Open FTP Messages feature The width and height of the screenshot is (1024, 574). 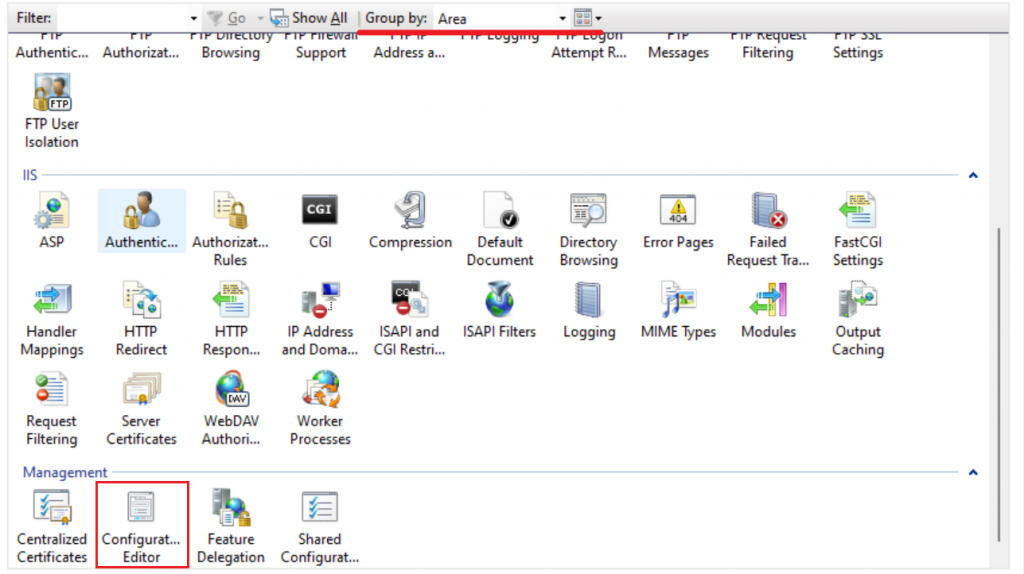[x=679, y=46]
